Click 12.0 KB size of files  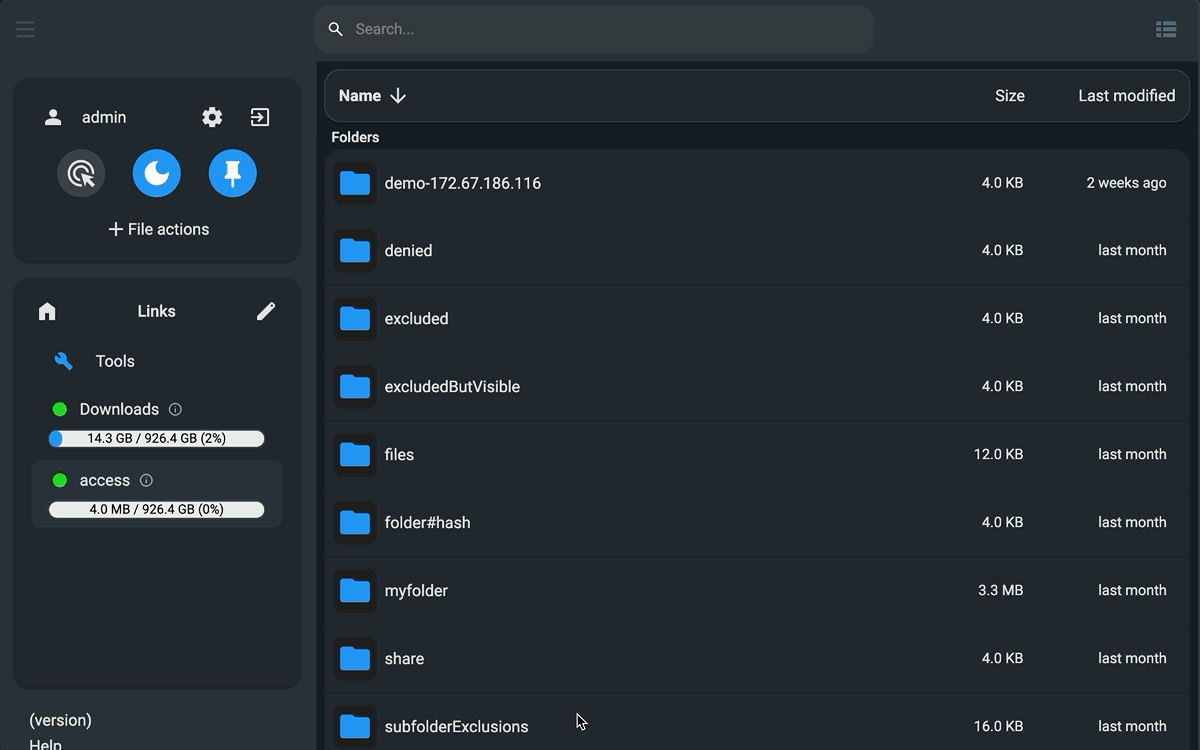[998, 454]
